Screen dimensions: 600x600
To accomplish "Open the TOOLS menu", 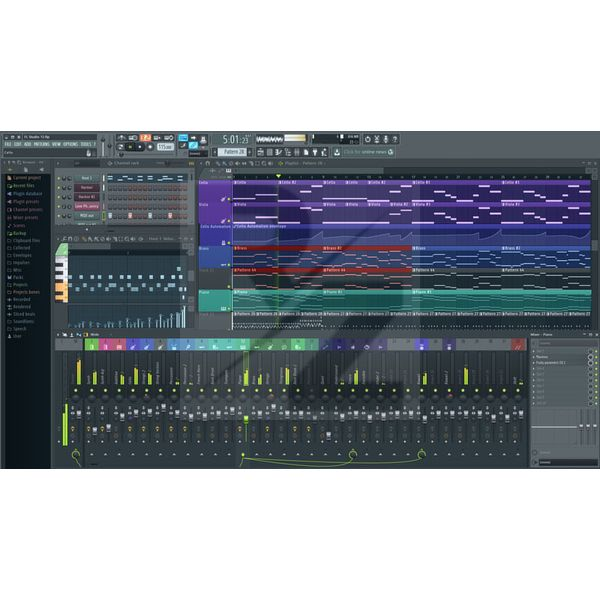I will point(86,144).
